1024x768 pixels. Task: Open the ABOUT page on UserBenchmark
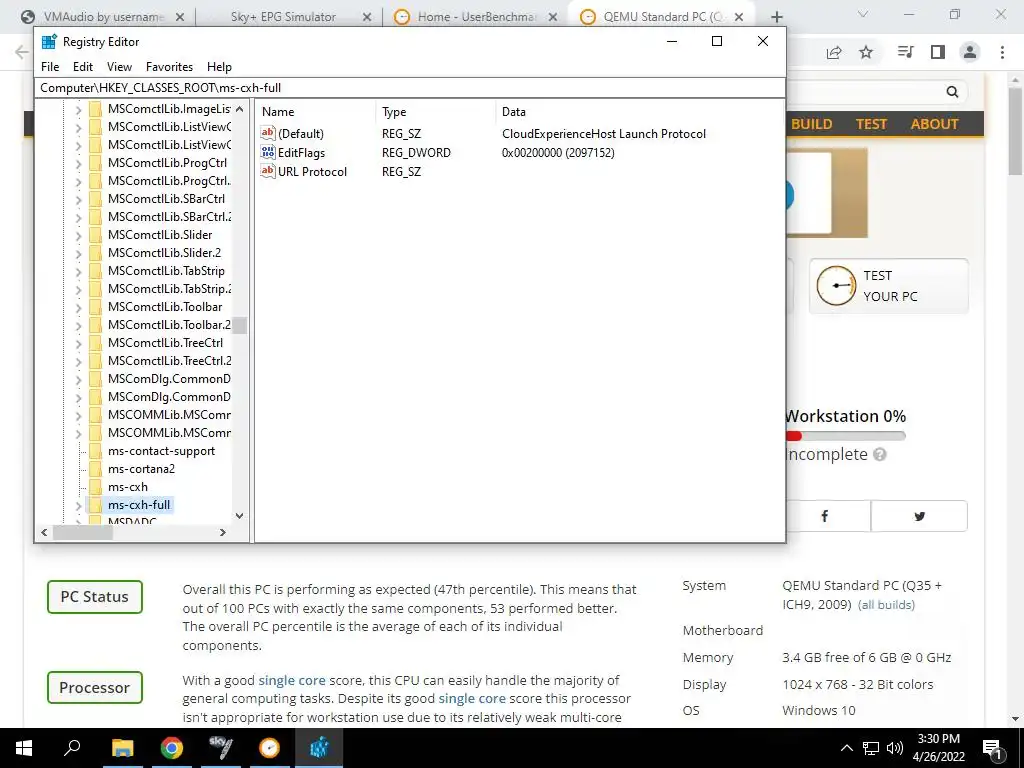935,124
